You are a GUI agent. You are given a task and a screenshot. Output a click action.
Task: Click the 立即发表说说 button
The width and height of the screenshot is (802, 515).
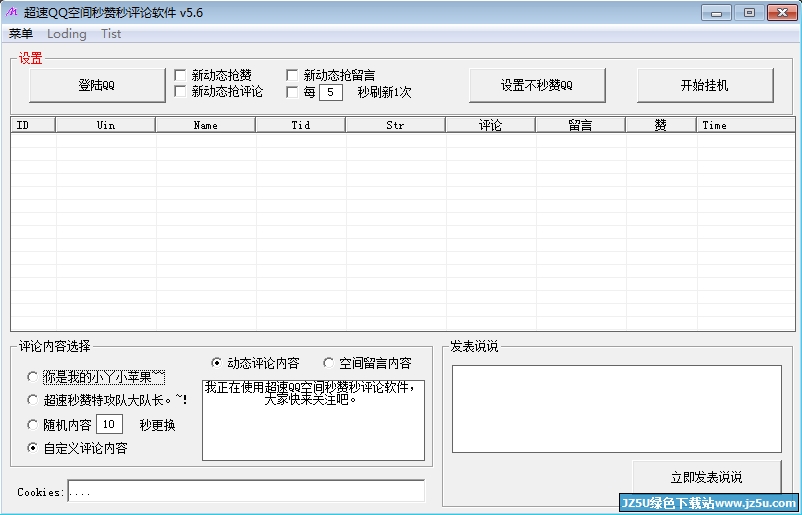707,477
